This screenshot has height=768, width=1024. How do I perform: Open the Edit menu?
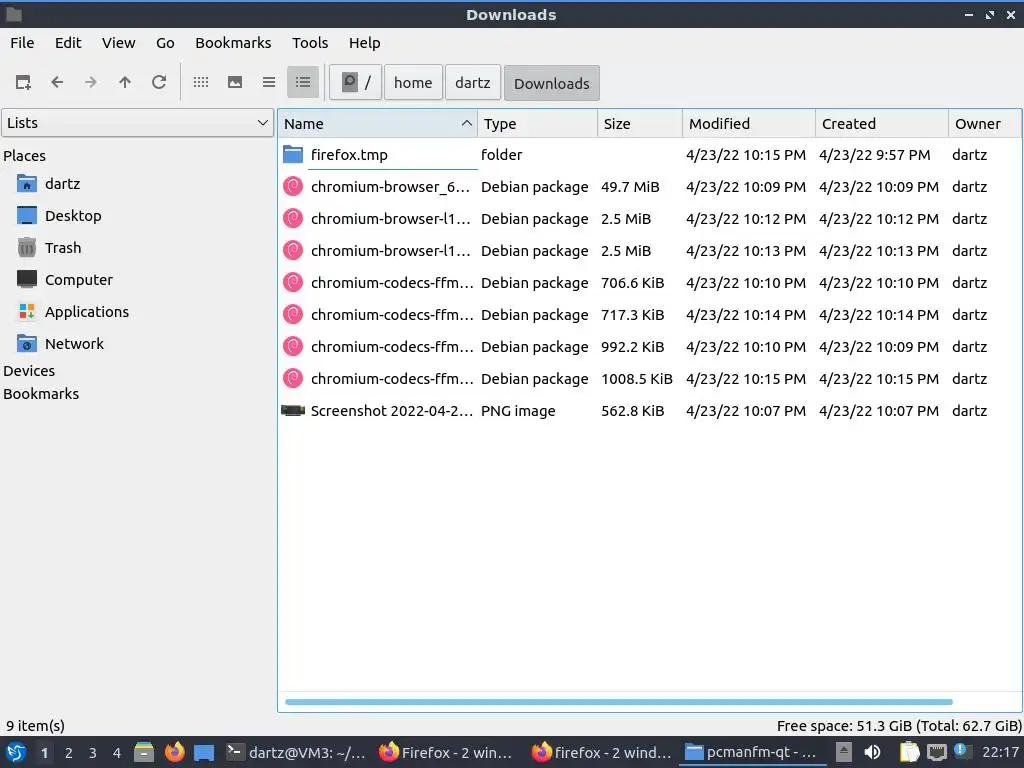(x=68, y=43)
